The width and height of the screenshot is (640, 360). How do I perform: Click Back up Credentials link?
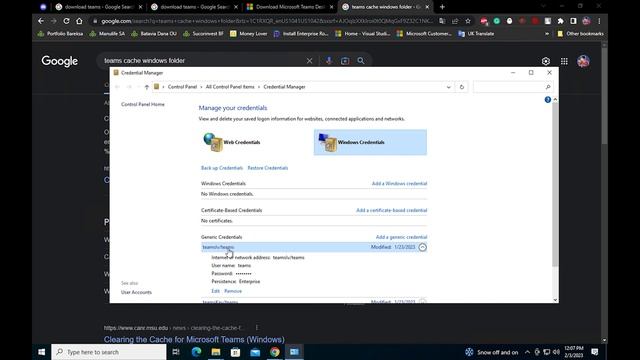[x=222, y=168]
